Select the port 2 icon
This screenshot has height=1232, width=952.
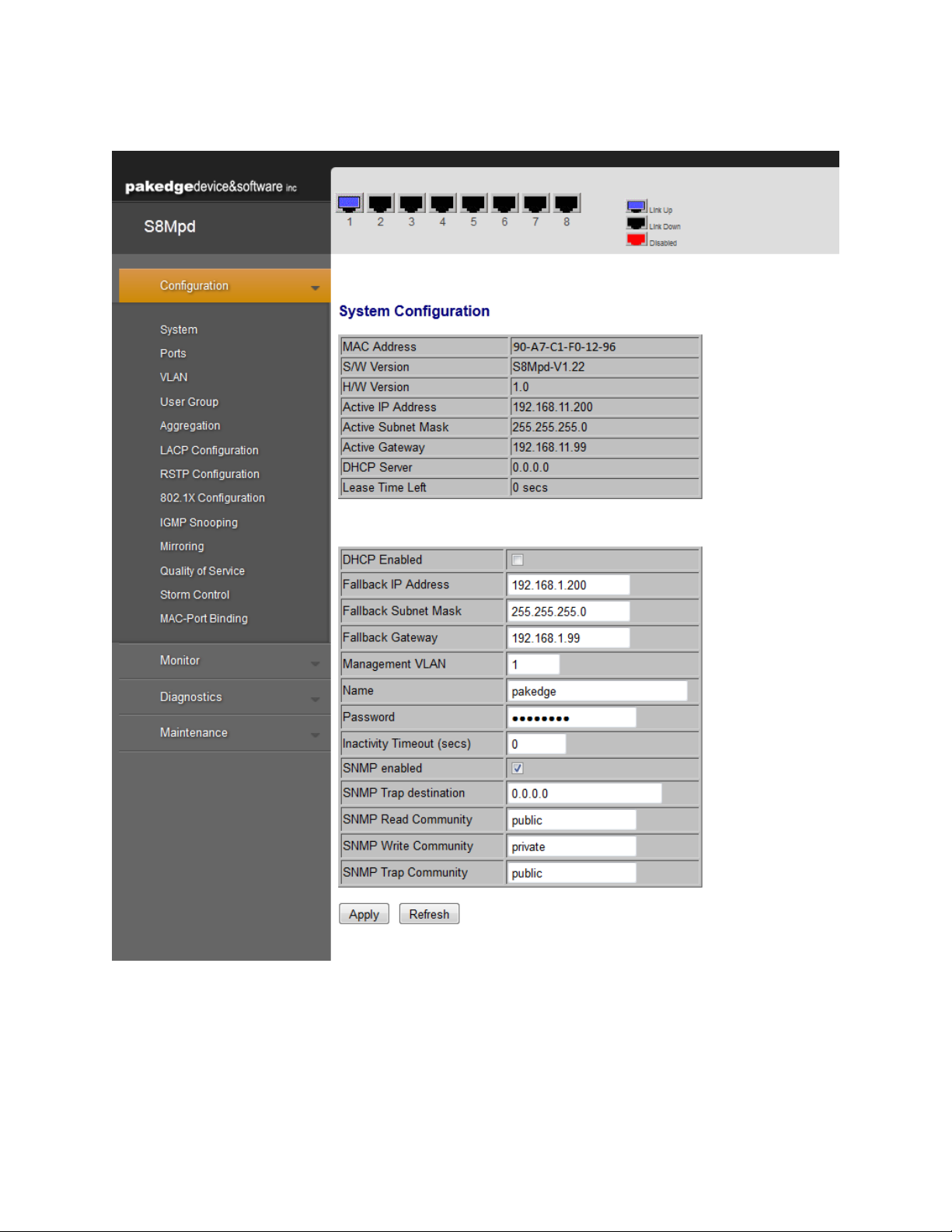point(380,204)
